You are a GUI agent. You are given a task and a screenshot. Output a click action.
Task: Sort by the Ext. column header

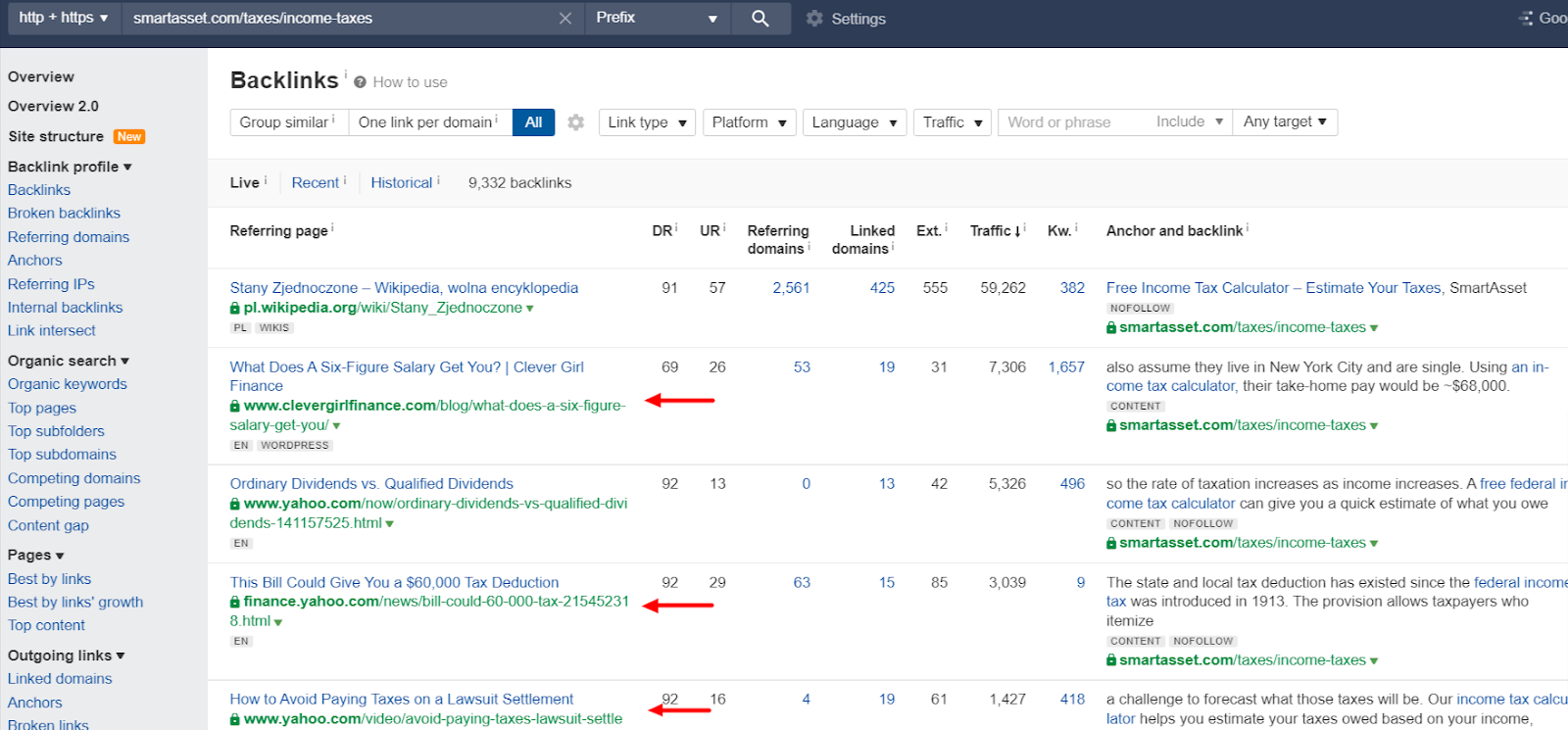pos(931,231)
